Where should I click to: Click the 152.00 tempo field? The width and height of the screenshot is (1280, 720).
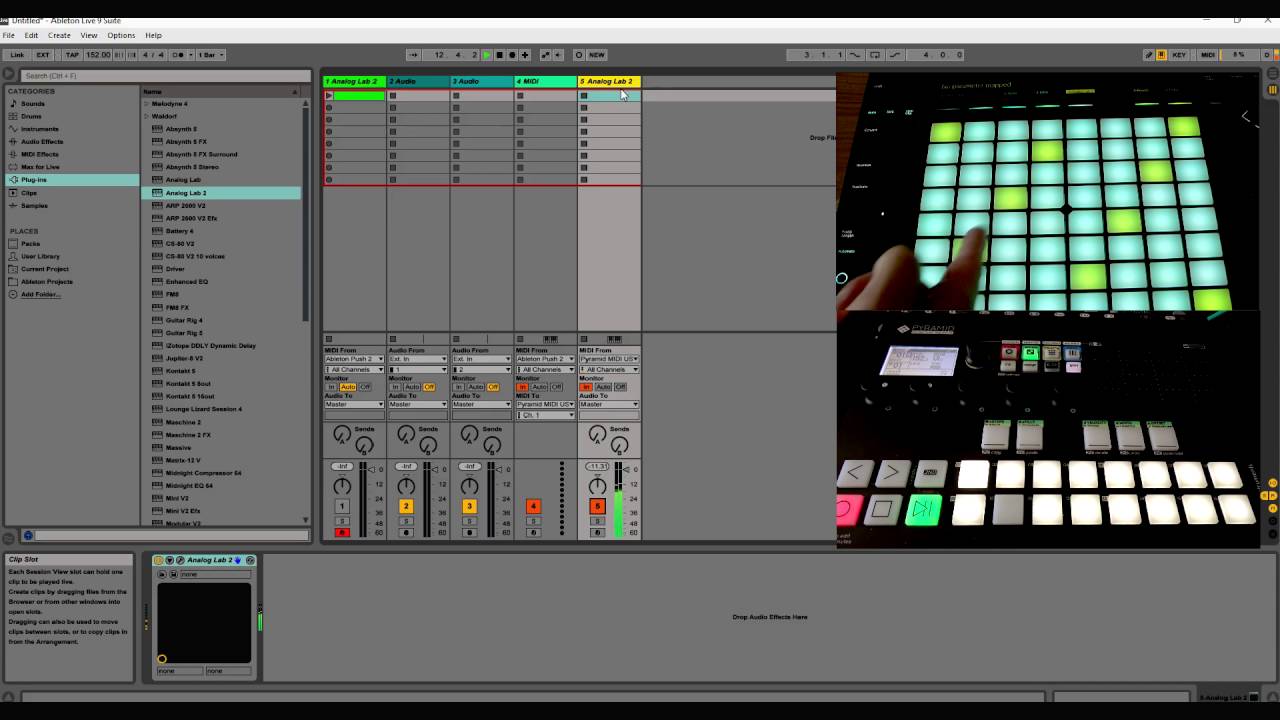click(x=98, y=55)
